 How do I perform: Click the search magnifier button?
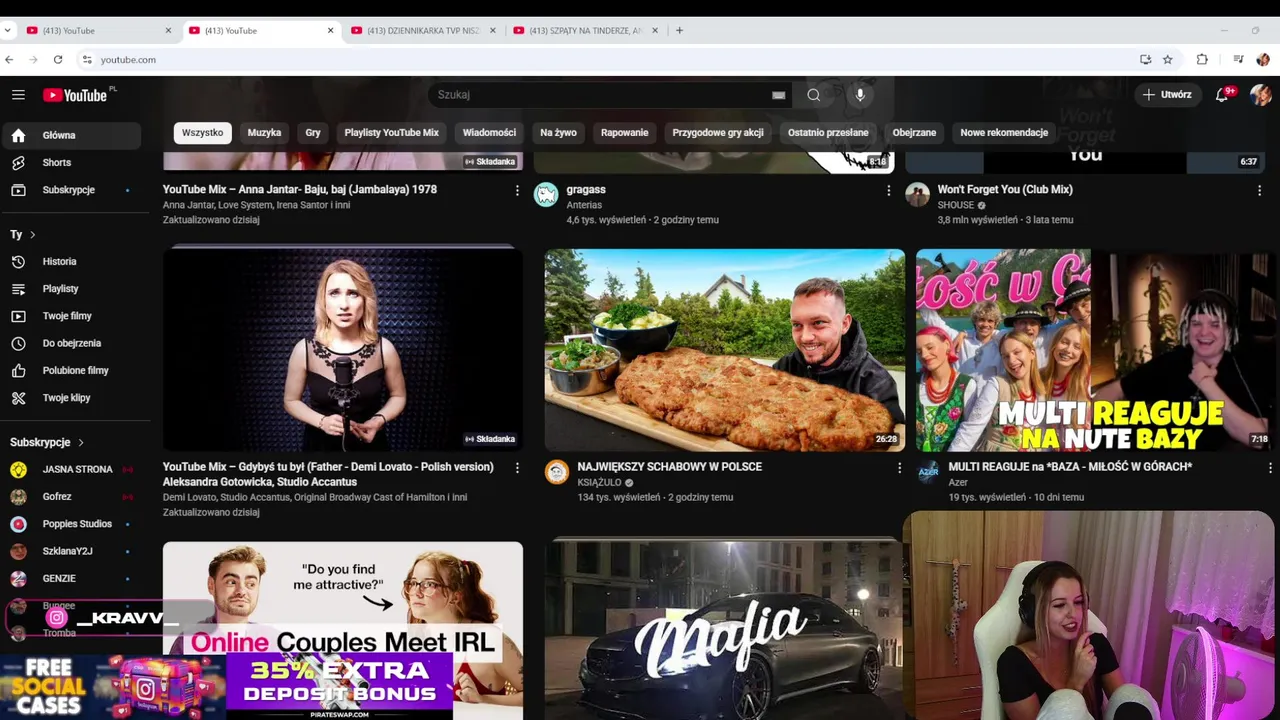pos(814,95)
